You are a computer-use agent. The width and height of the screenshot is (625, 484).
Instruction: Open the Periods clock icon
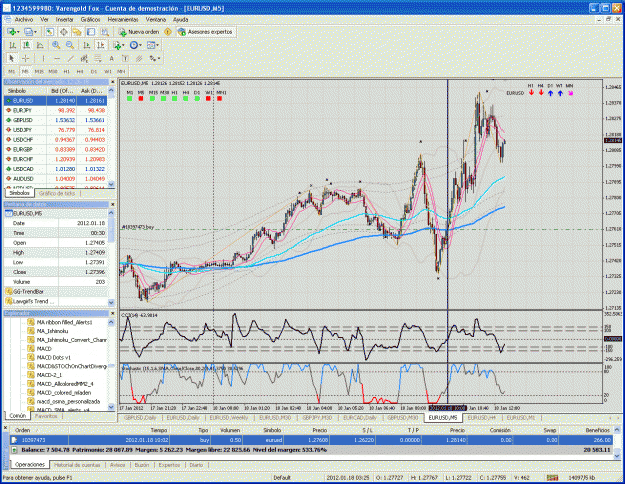[134, 45]
